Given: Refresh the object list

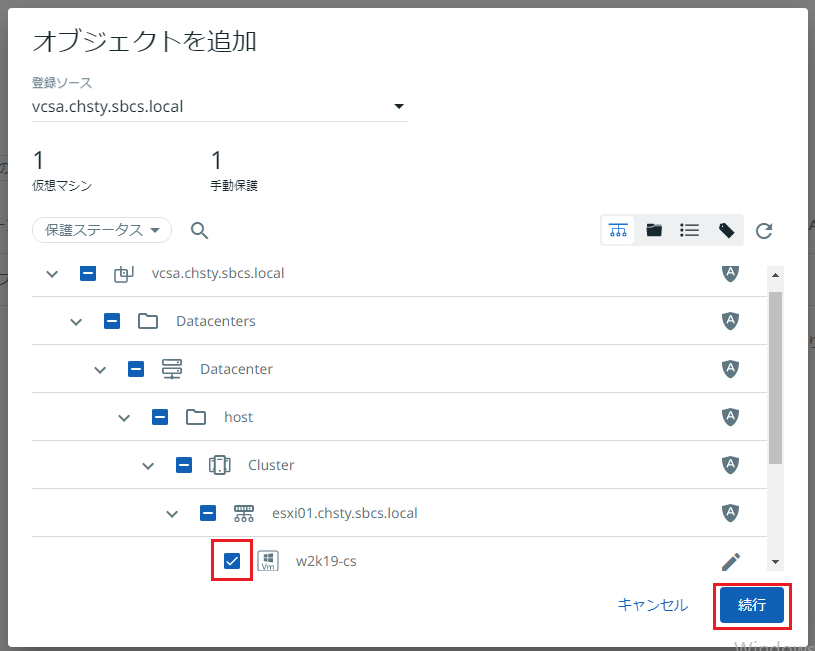Looking at the screenshot, I should coord(764,230).
